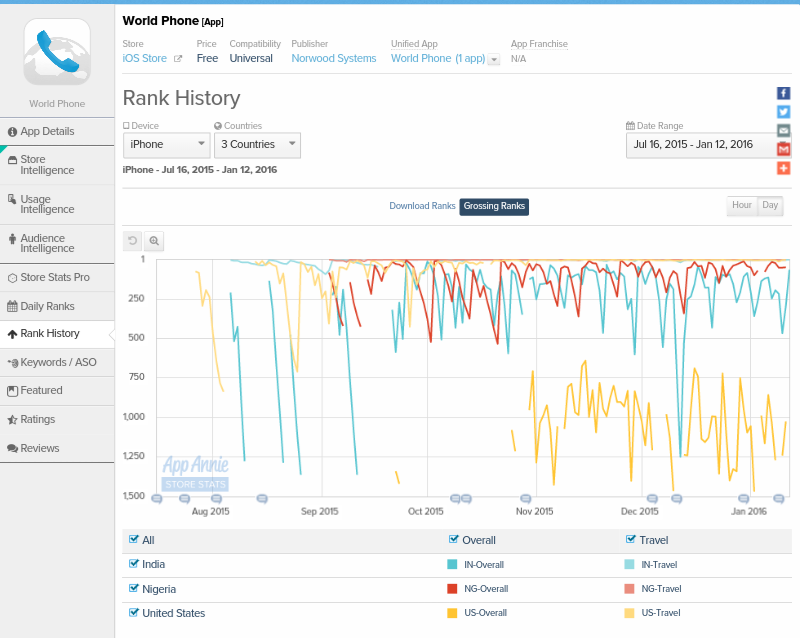The height and width of the screenshot is (638, 800).
Task: Uncheck the India country checkbox
Action: [x=134, y=564]
